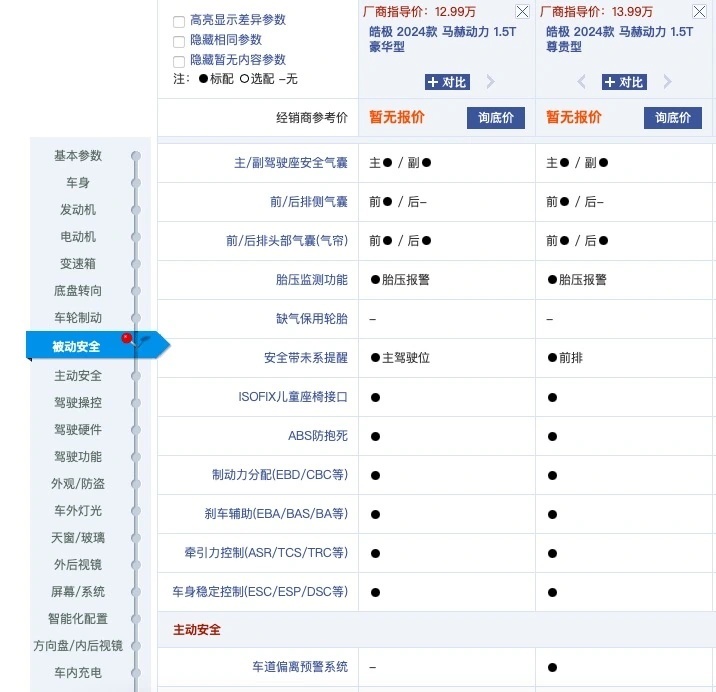Click 厂商指导价: 12.99万 text
This screenshot has height=692, width=716.
point(419,11)
